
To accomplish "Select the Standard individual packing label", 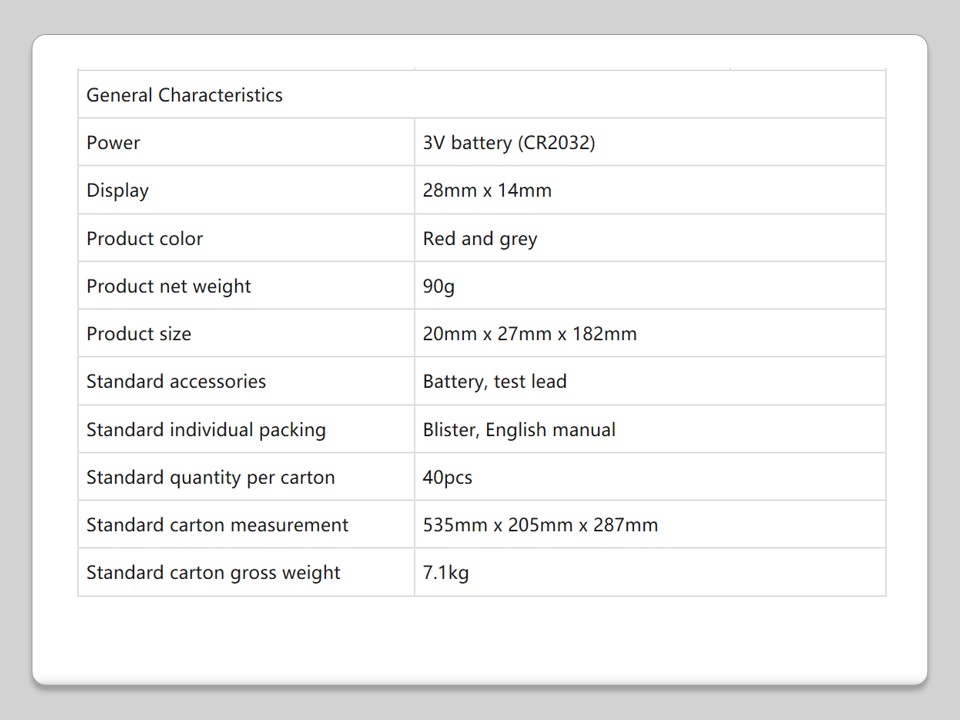I will click(206, 429).
